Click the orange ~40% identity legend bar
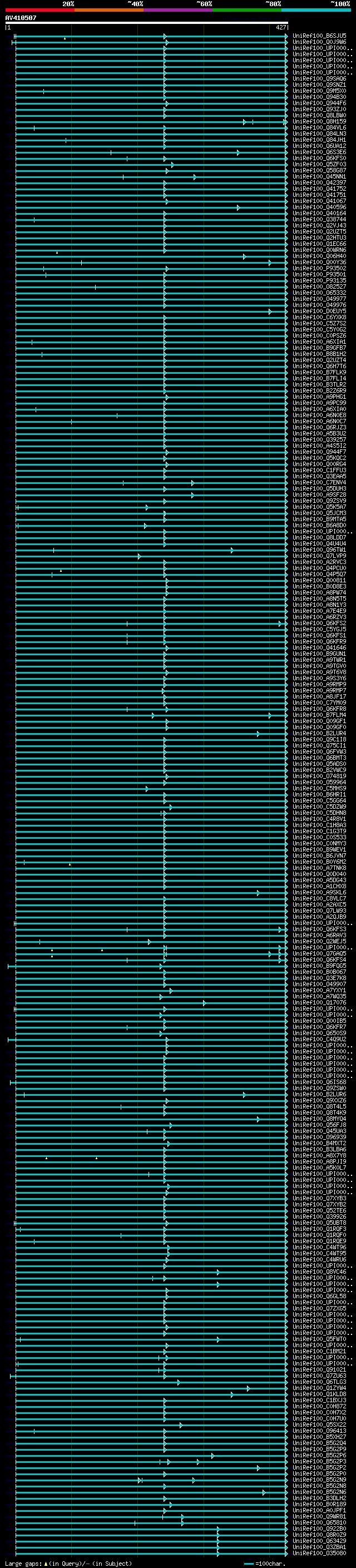356x1568 pixels. tap(109, 10)
